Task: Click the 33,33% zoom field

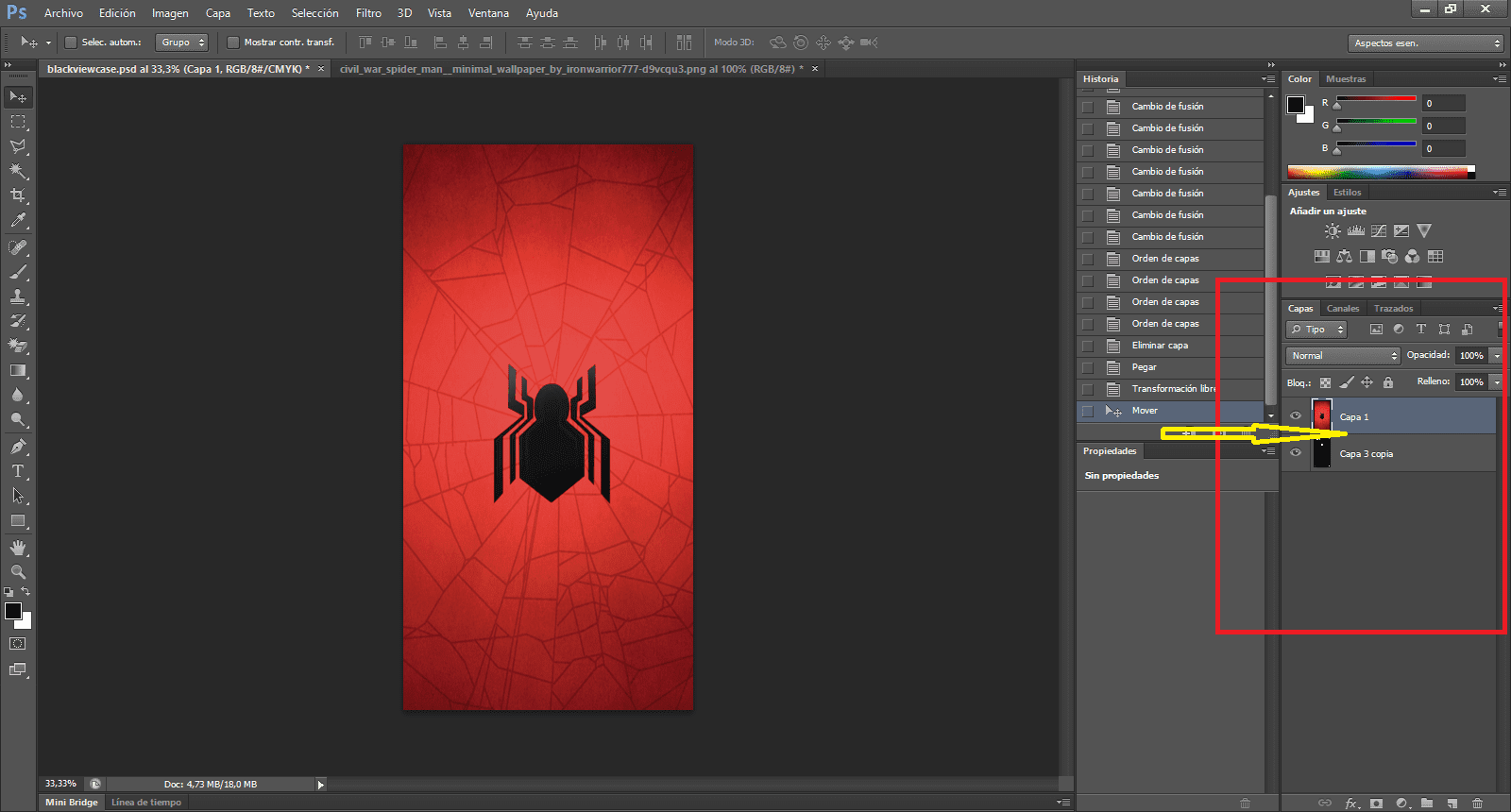Action: [61, 784]
